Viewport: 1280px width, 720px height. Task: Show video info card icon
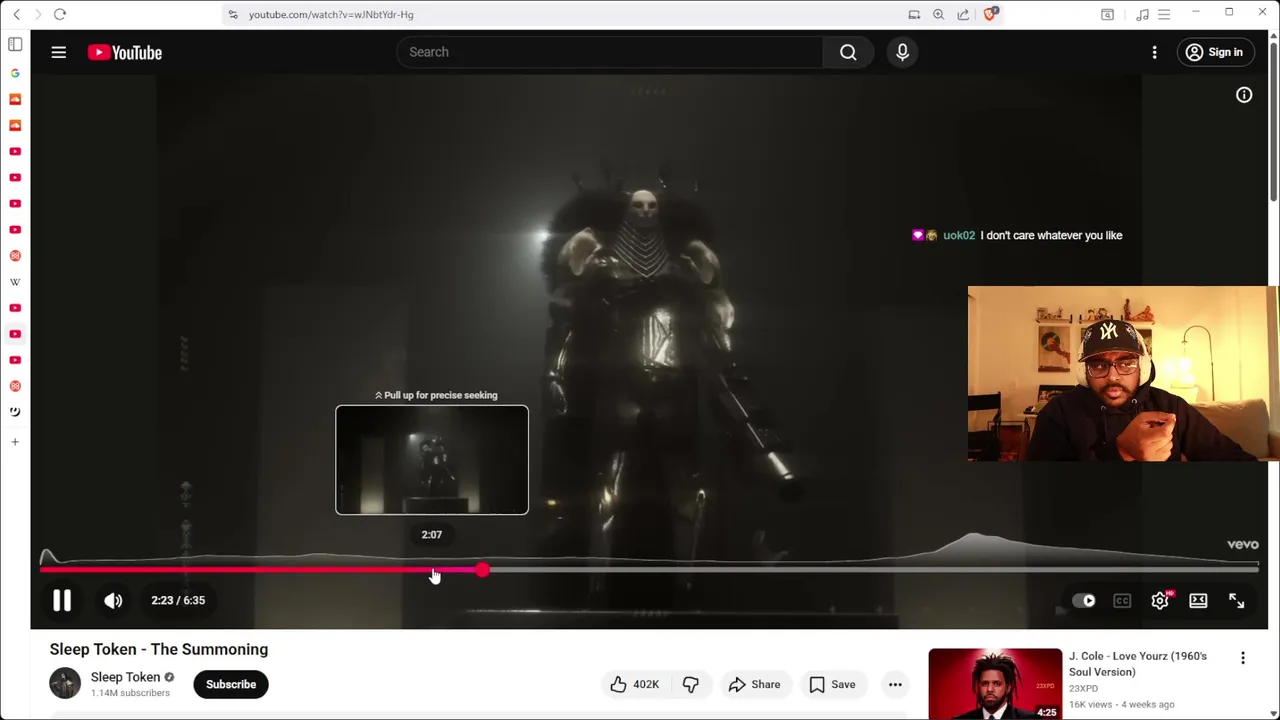(x=1244, y=95)
